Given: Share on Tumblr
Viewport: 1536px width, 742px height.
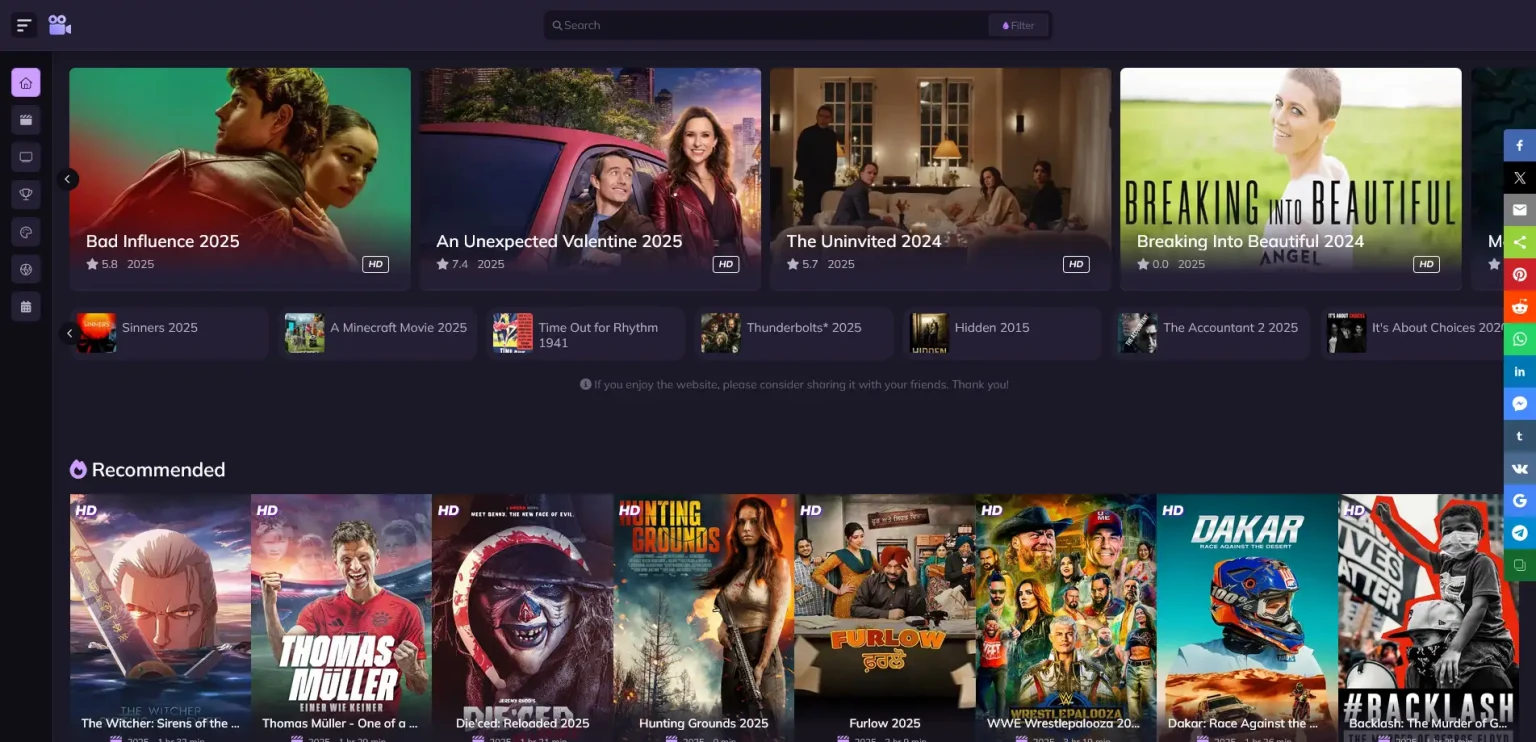Looking at the screenshot, I should [1520, 436].
